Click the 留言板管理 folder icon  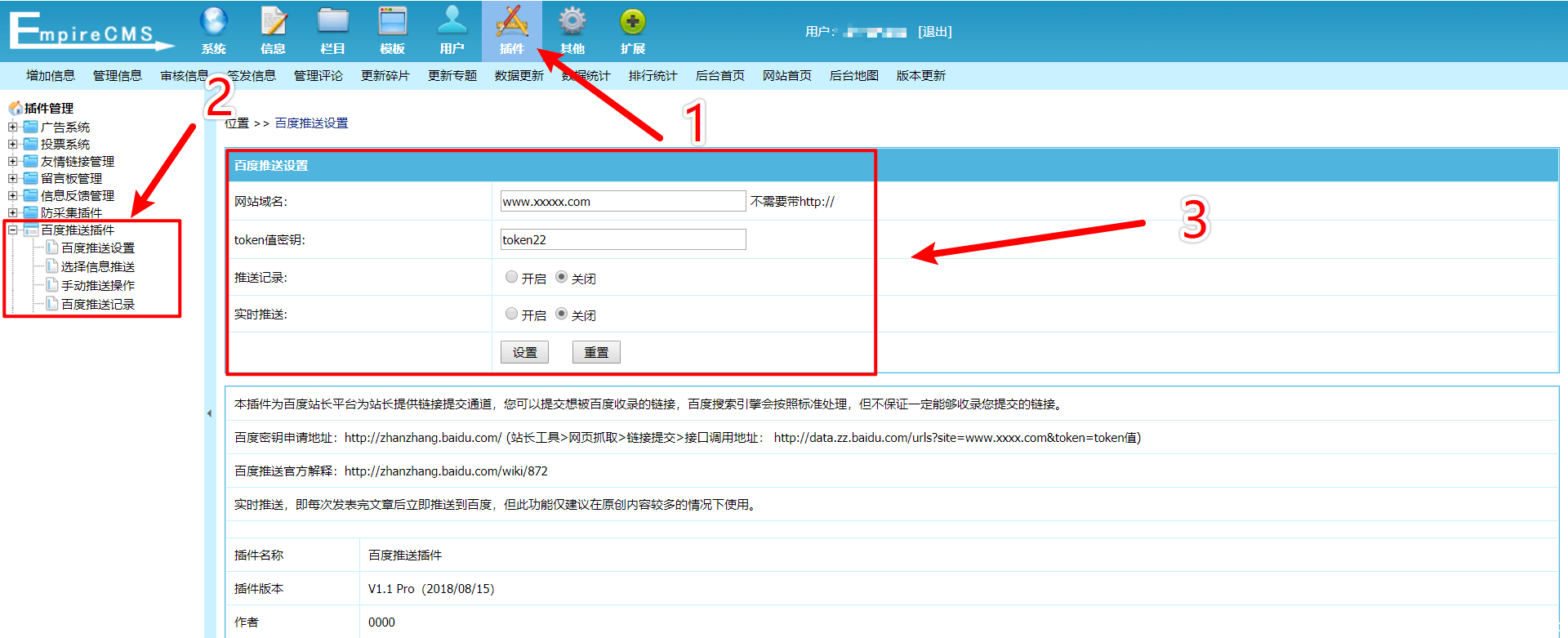click(31, 178)
